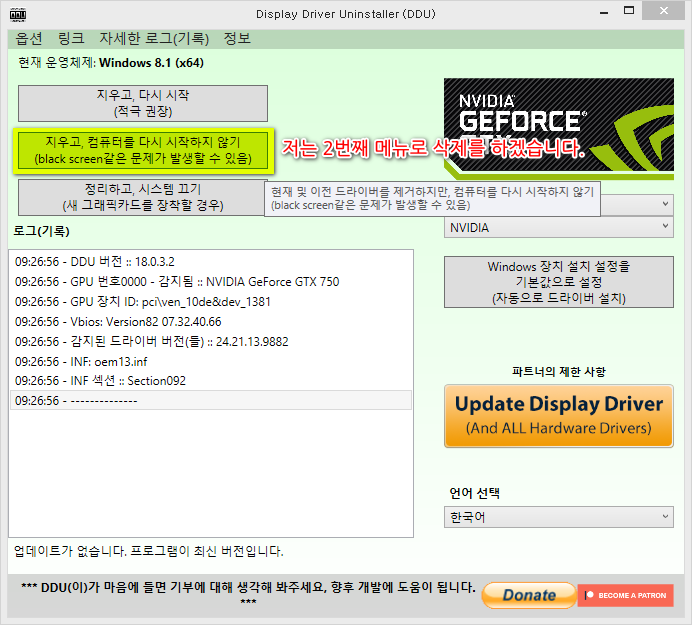
Task: Click the 현재 운영체제 Windows 8.1 (x64) text
Action: pyautogui.click(x=111, y=63)
